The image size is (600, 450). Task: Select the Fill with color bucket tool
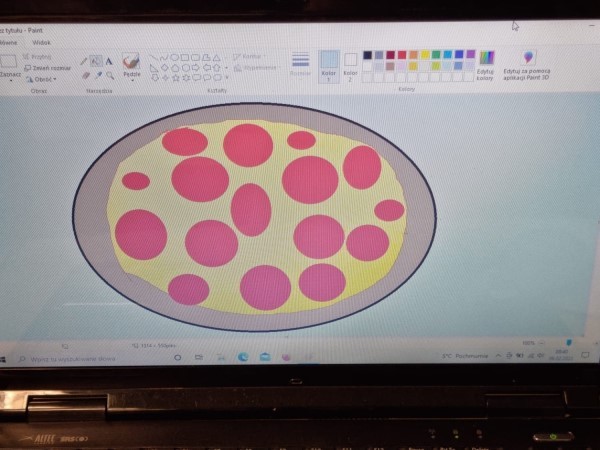point(96,61)
